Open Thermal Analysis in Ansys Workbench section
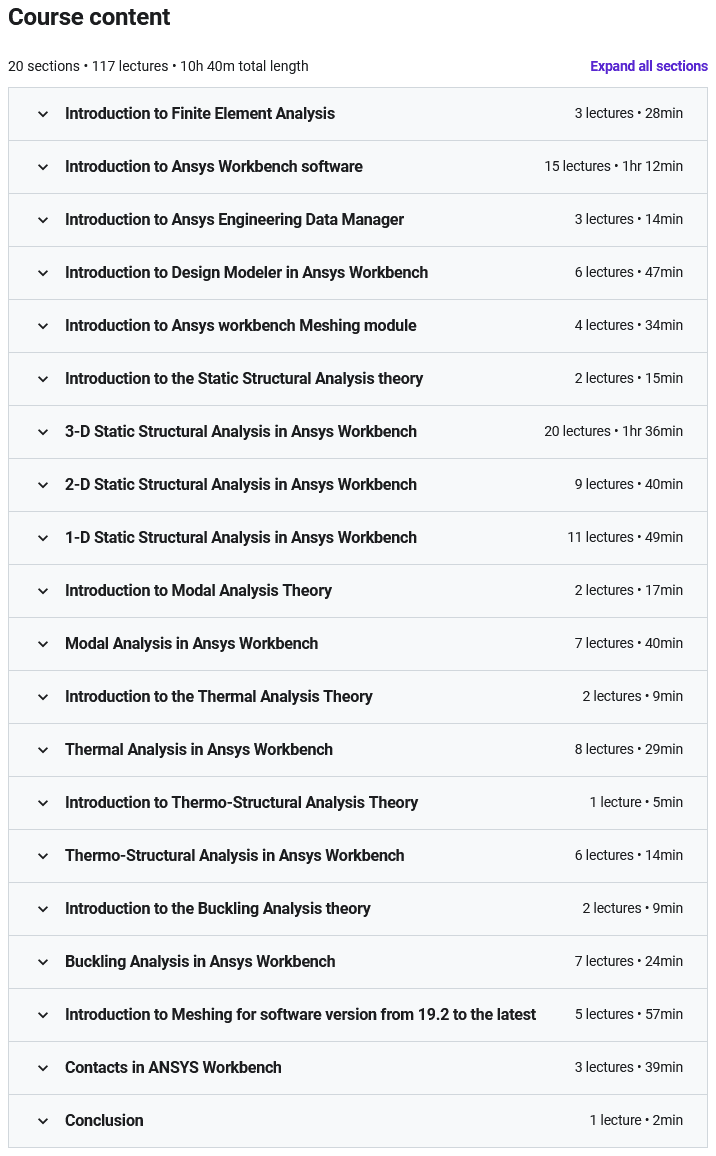This screenshot has width=716, height=1156. pyautogui.click(x=198, y=750)
